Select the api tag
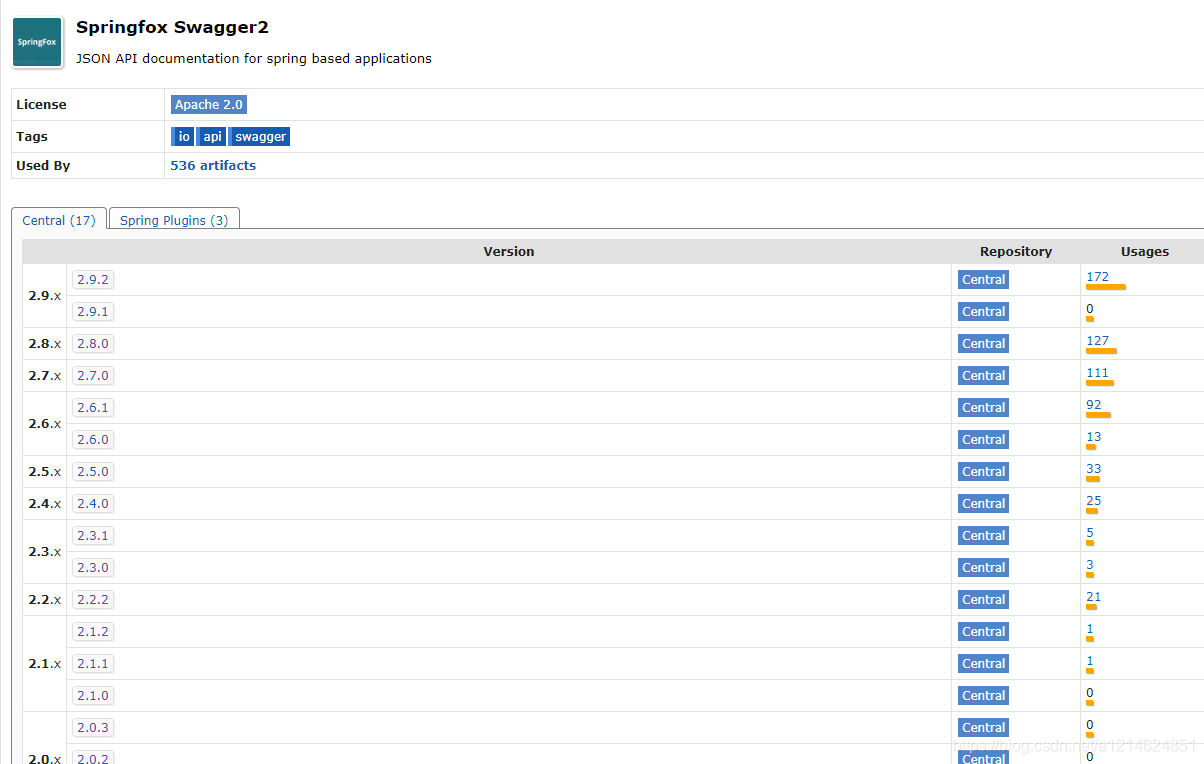The width and height of the screenshot is (1204, 764). coord(213,137)
